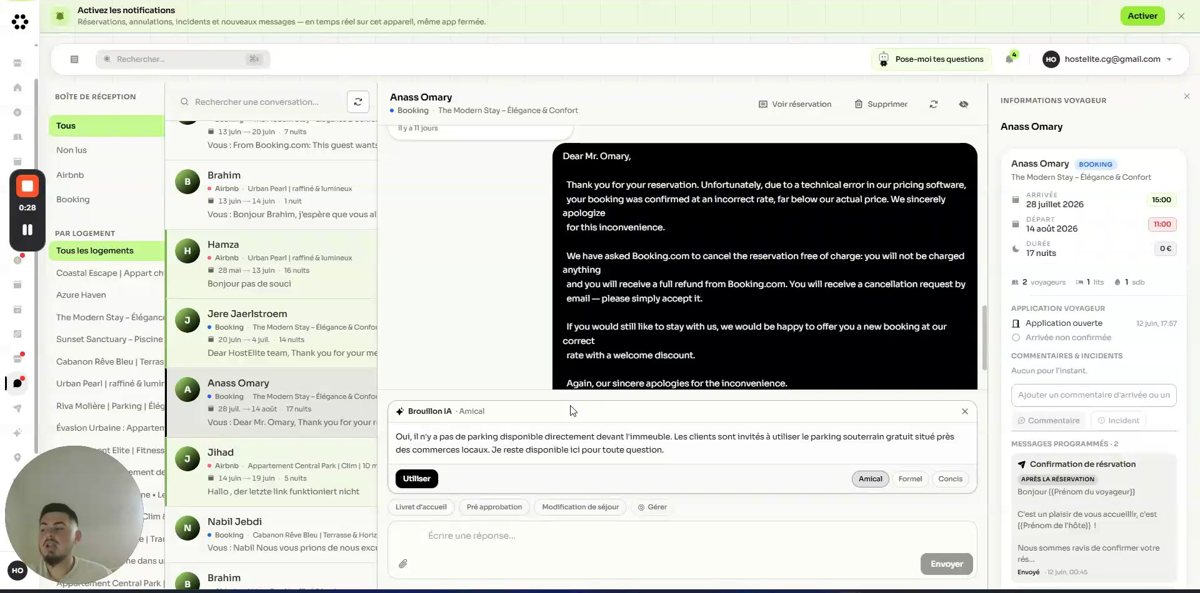Viewport: 1200px width, 593px height.
Task: Send the reply with Envoyer
Action: [946, 564]
